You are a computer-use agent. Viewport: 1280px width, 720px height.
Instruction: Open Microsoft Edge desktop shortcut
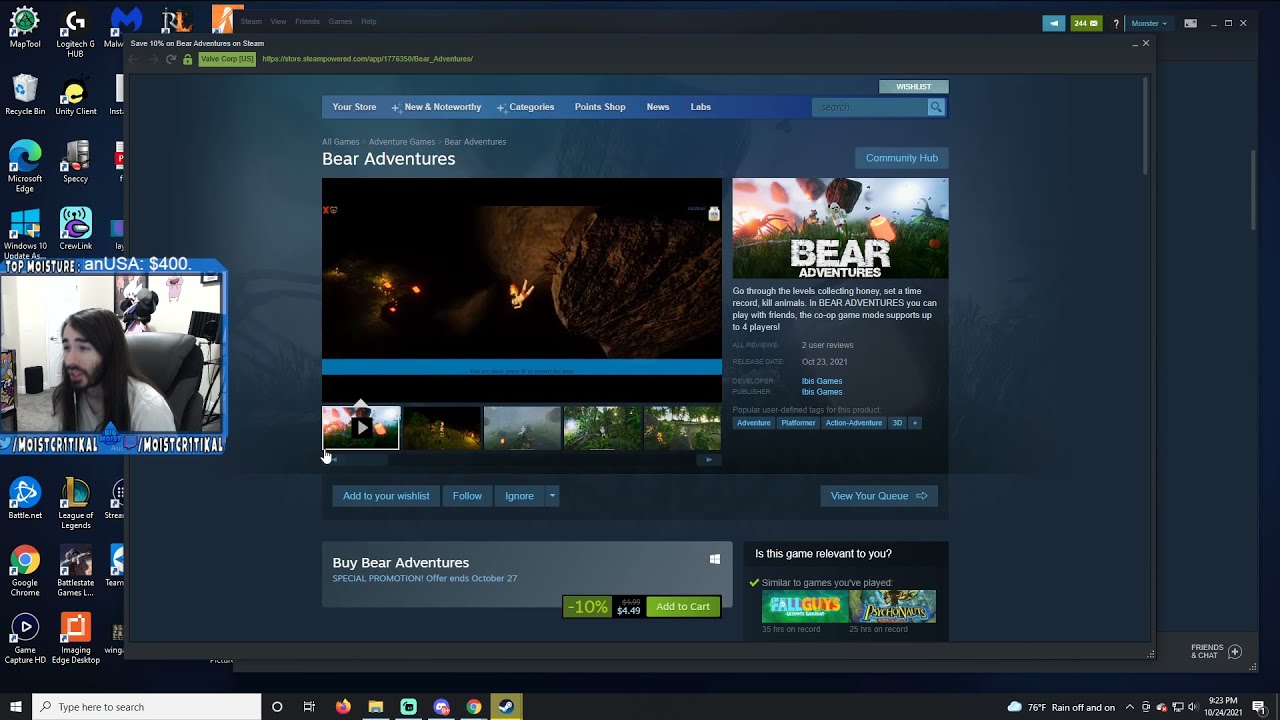pyautogui.click(x=25, y=166)
